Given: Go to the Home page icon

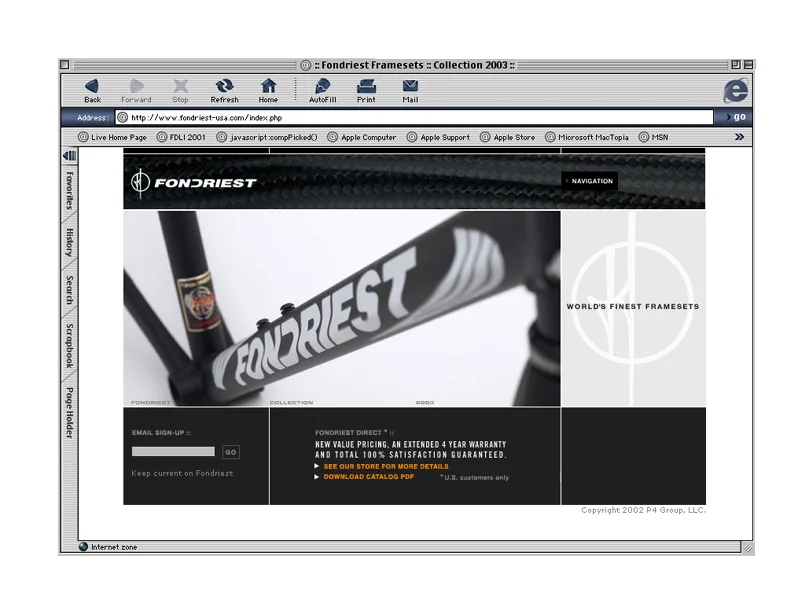Looking at the screenshot, I should click(x=268, y=91).
